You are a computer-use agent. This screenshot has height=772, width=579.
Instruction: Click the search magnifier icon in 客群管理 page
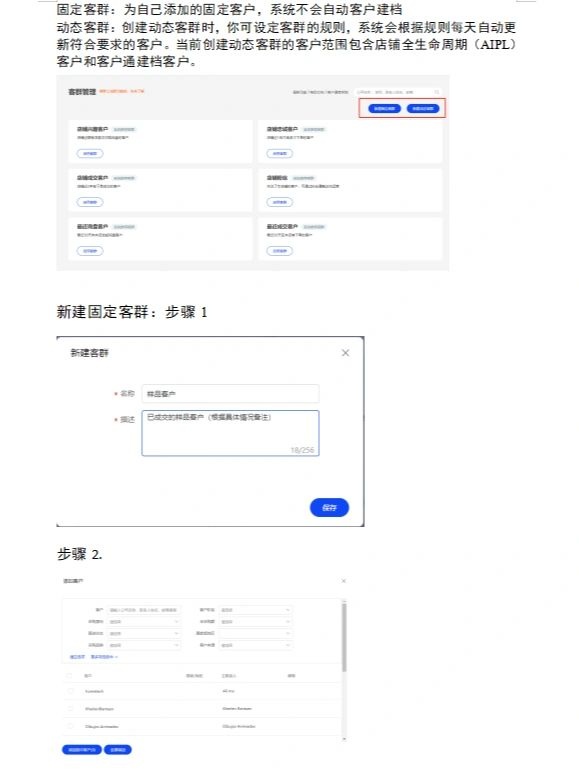coord(436,92)
